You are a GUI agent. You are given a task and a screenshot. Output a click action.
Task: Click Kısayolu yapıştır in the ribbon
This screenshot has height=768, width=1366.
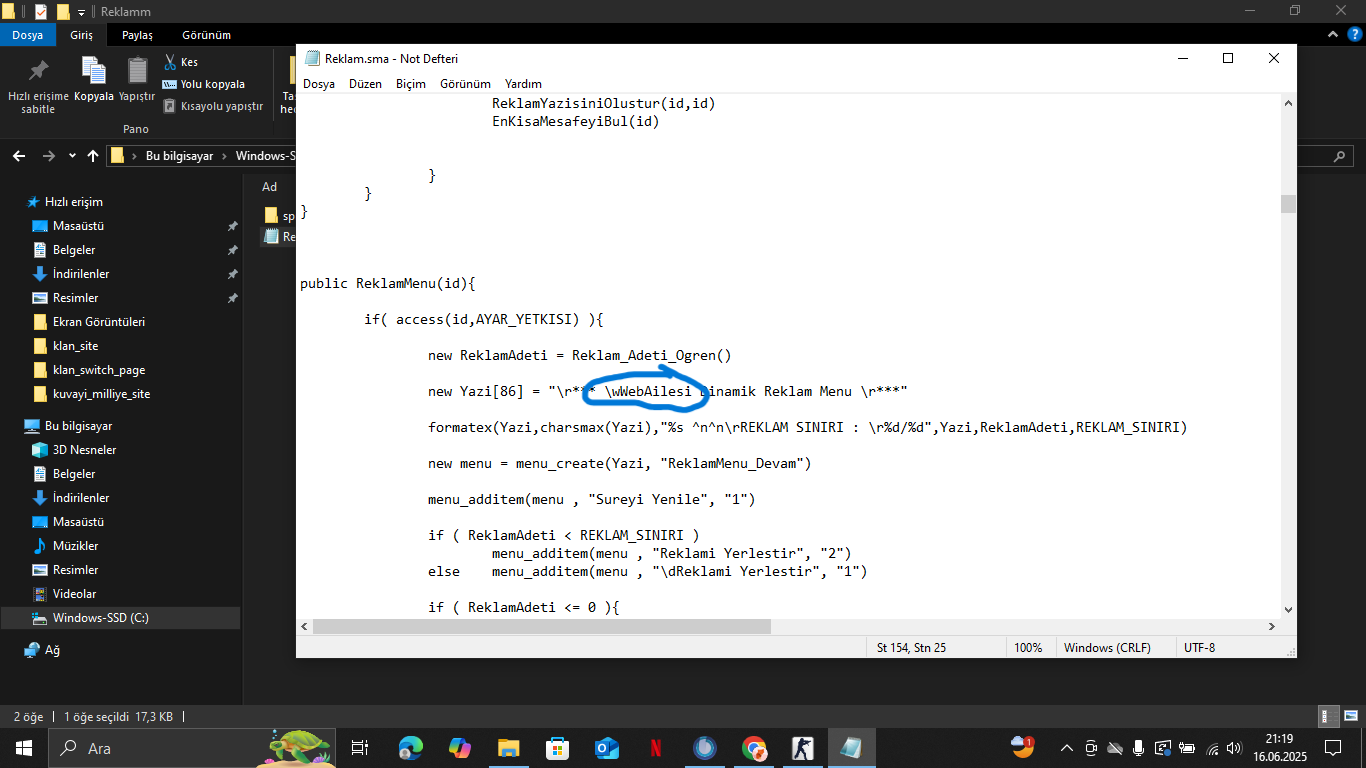pos(213,106)
